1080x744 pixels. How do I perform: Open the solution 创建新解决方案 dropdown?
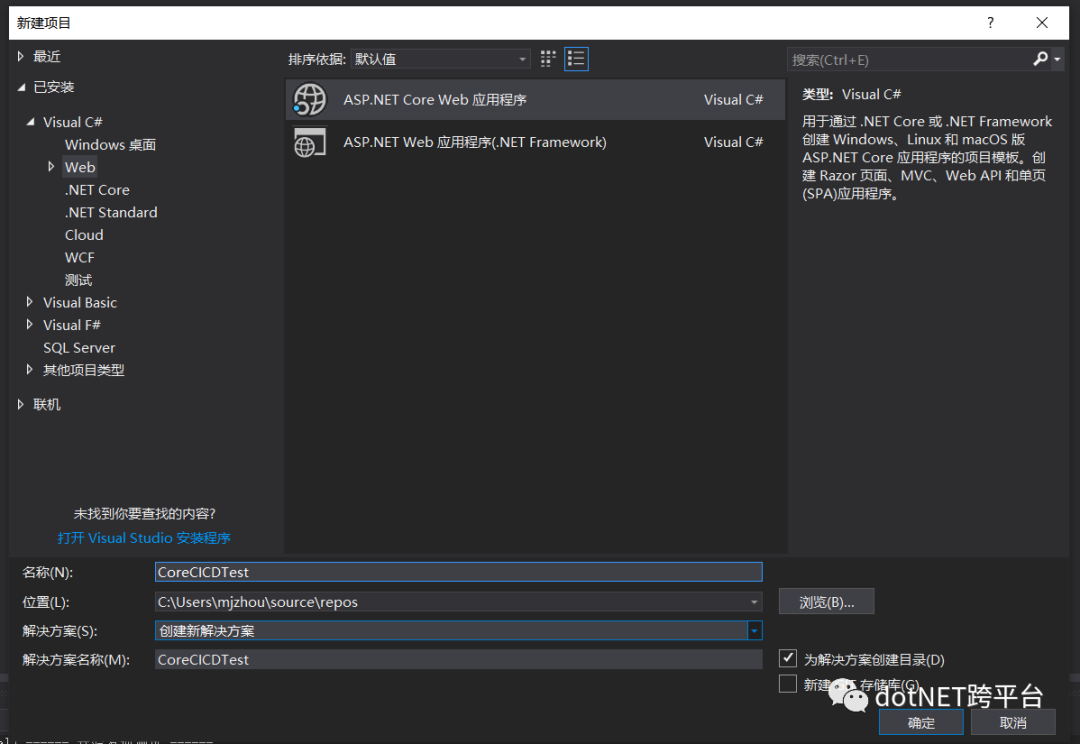point(755,630)
